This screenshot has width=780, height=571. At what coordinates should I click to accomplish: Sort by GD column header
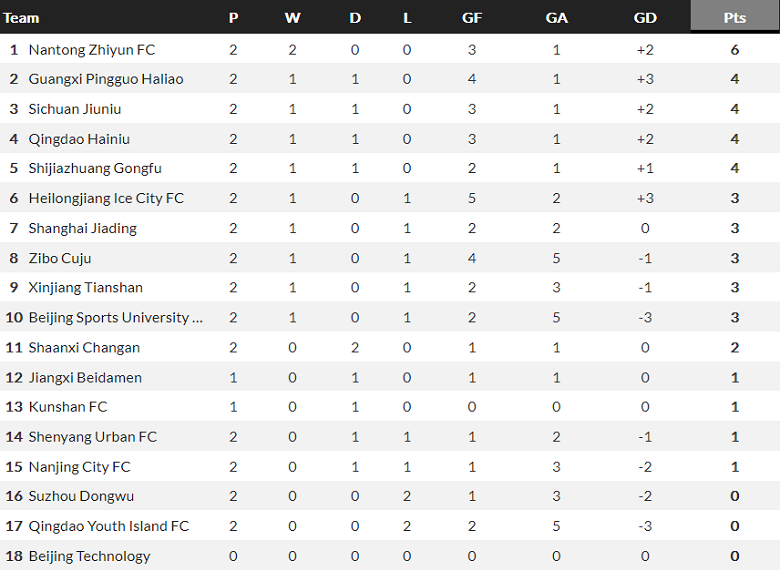(x=645, y=17)
